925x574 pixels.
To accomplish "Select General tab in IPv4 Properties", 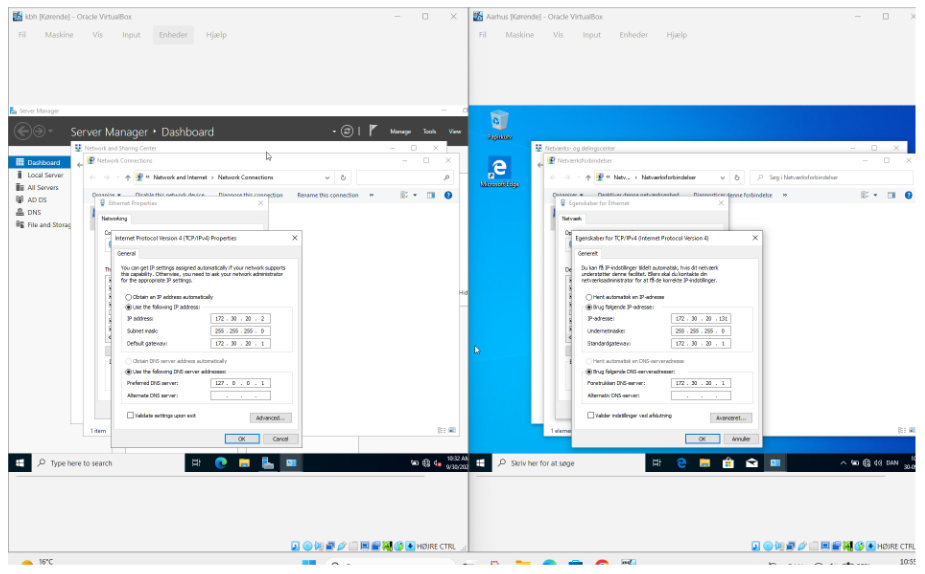I will [126, 254].
